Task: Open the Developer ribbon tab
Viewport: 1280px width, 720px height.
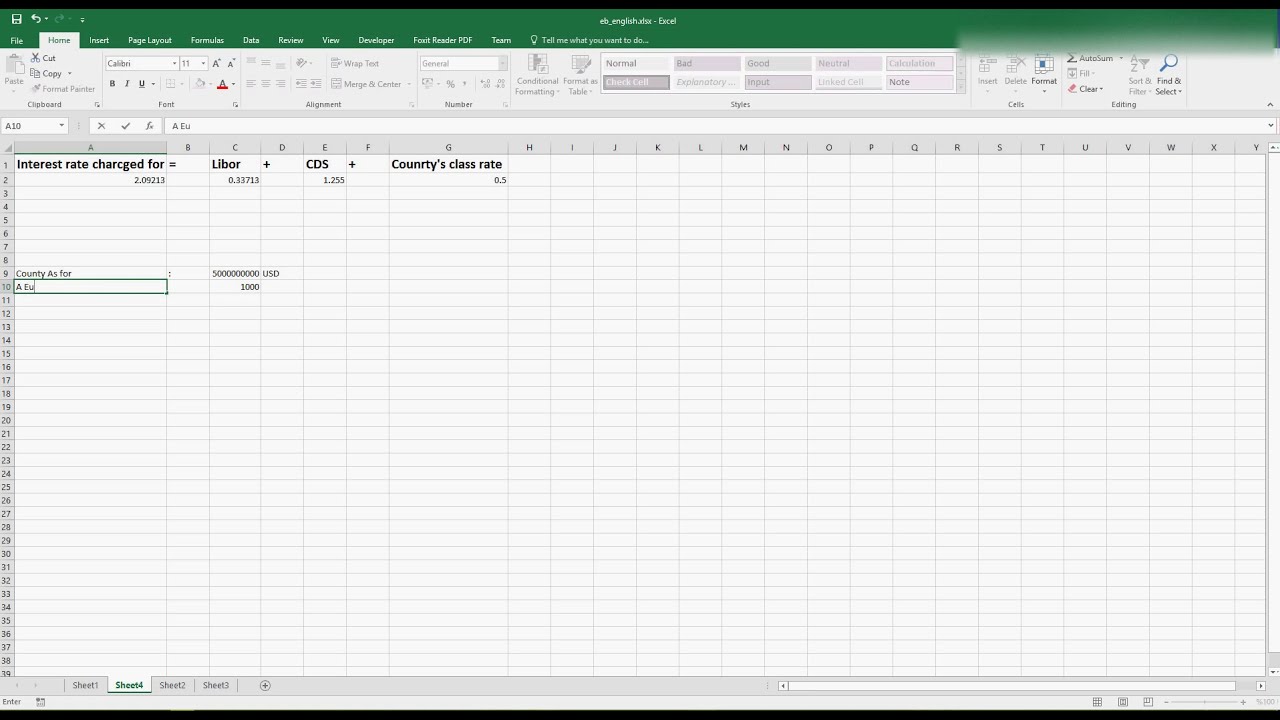Action: click(376, 40)
